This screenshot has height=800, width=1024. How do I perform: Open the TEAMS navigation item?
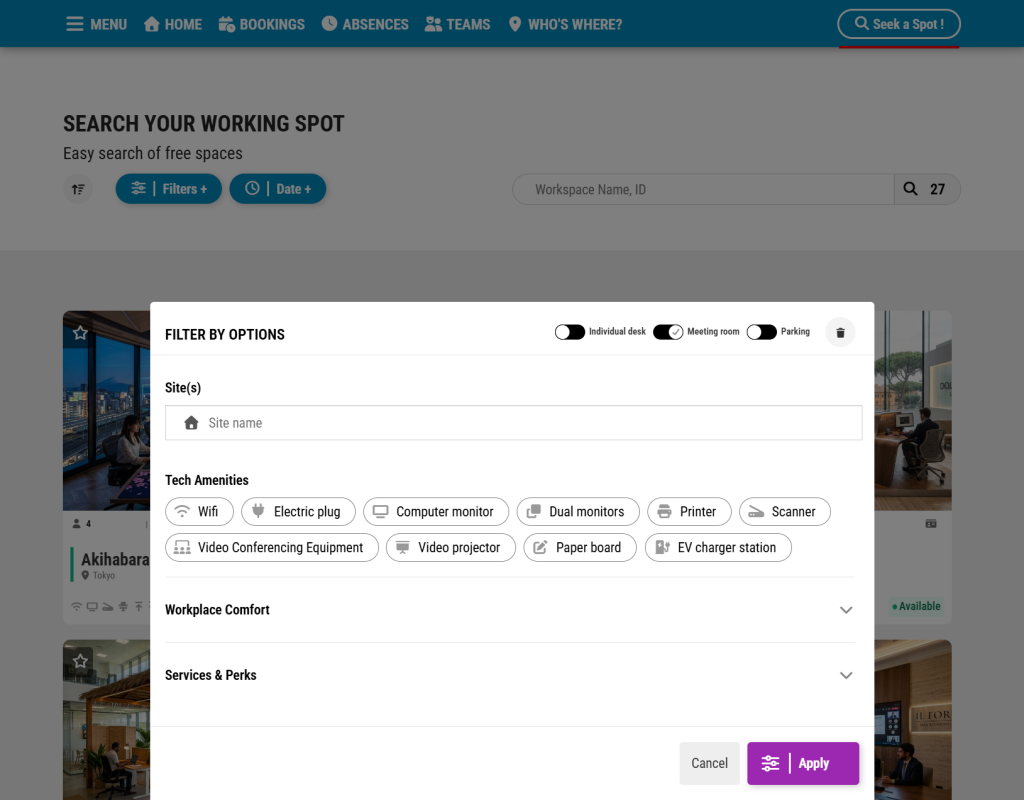tap(457, 24)
